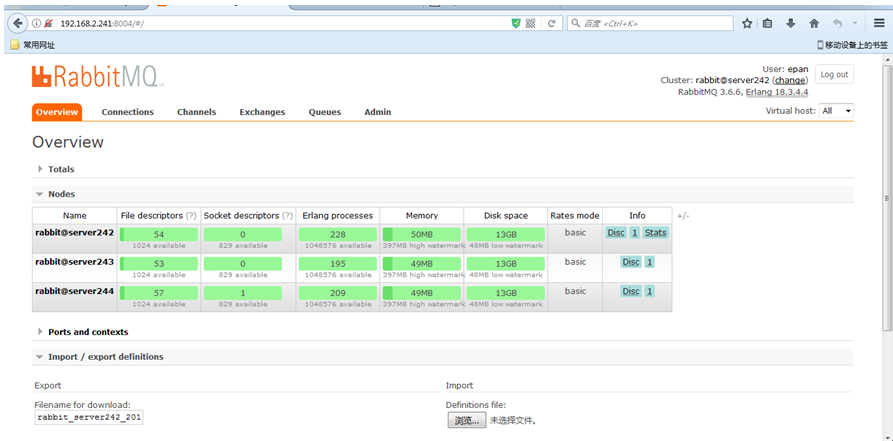The width and height of the screenshot is (893, 441).
Task: Click the history dropdown arrow beside undo icon
Action: [x=855, y=23]
